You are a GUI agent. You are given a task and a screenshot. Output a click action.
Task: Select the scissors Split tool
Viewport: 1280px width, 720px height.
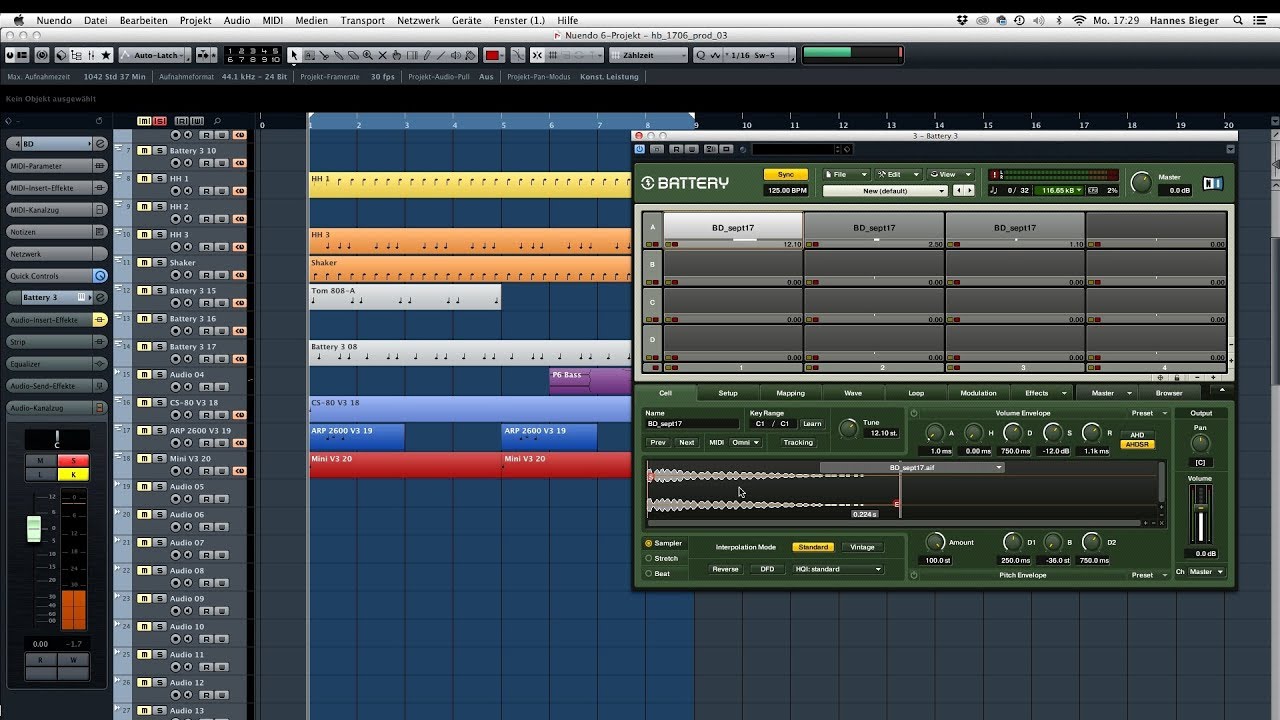(324, 55)
